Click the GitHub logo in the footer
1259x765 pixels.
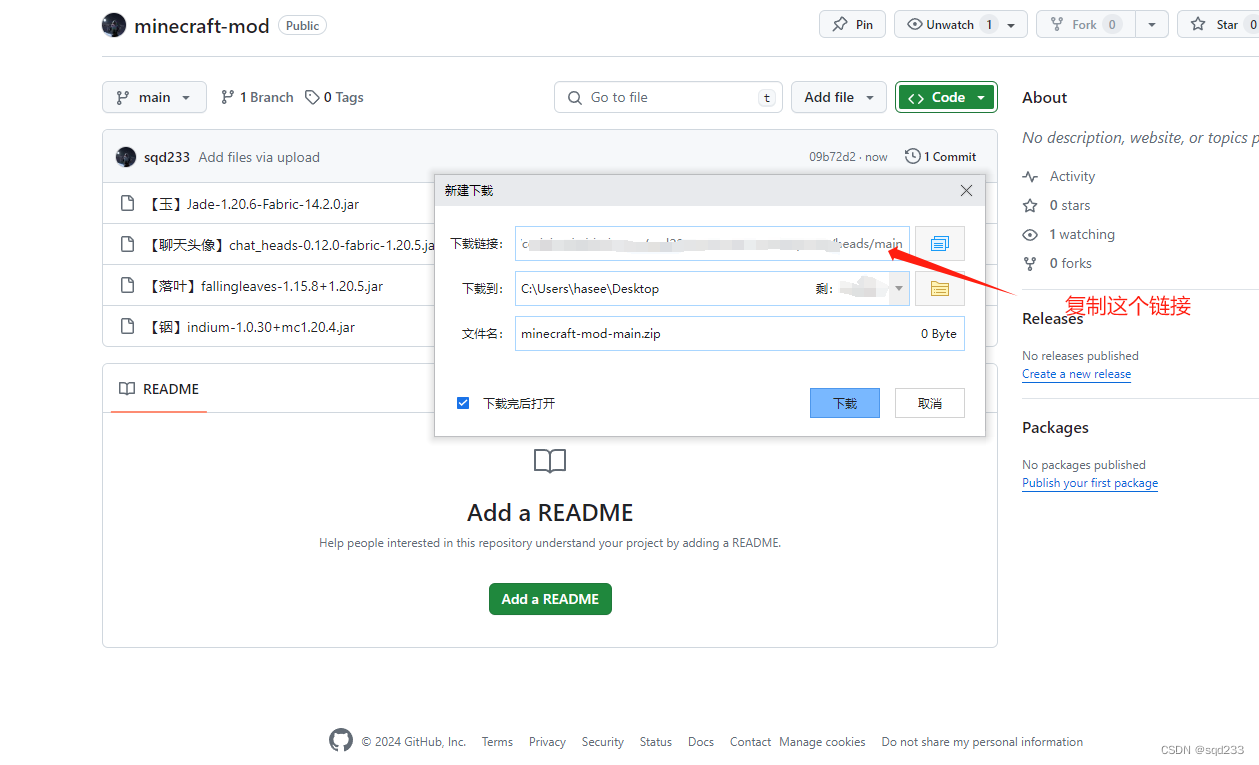[341, 740]
